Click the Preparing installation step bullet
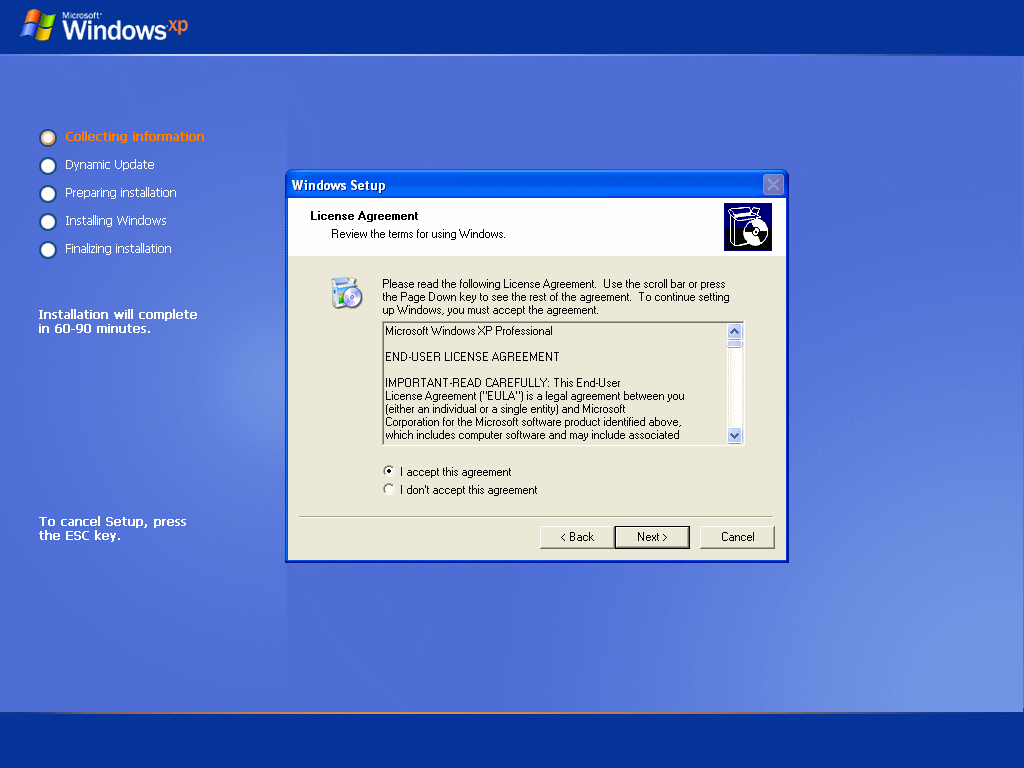Viewport: 1024px width, 768px height. click(x=48, y=193)
